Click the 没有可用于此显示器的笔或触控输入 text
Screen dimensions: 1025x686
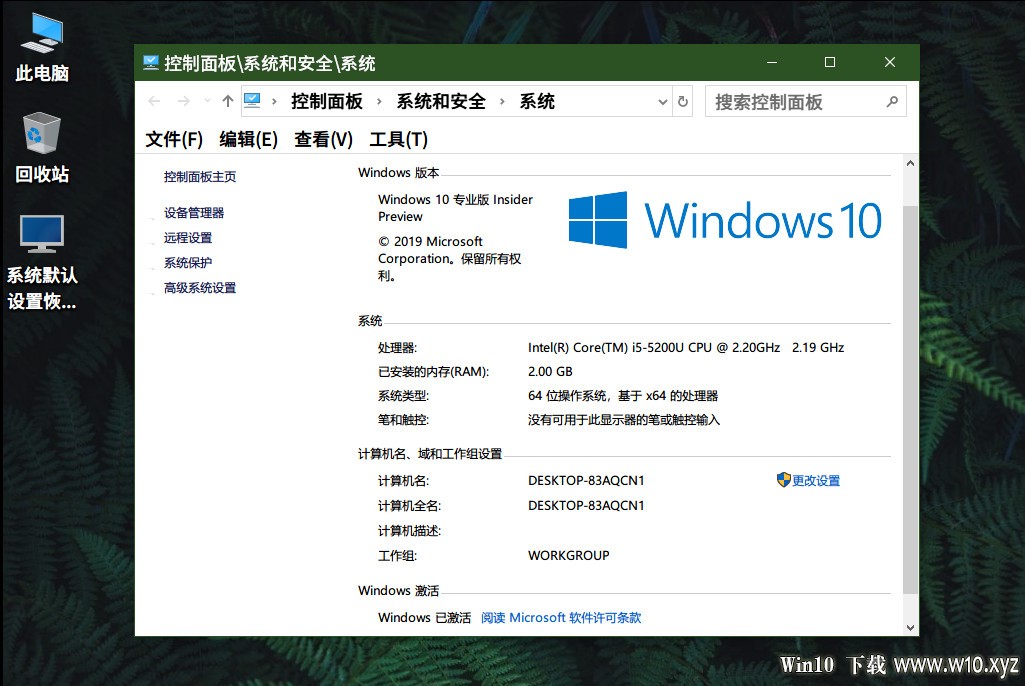[x=624, y=420]
